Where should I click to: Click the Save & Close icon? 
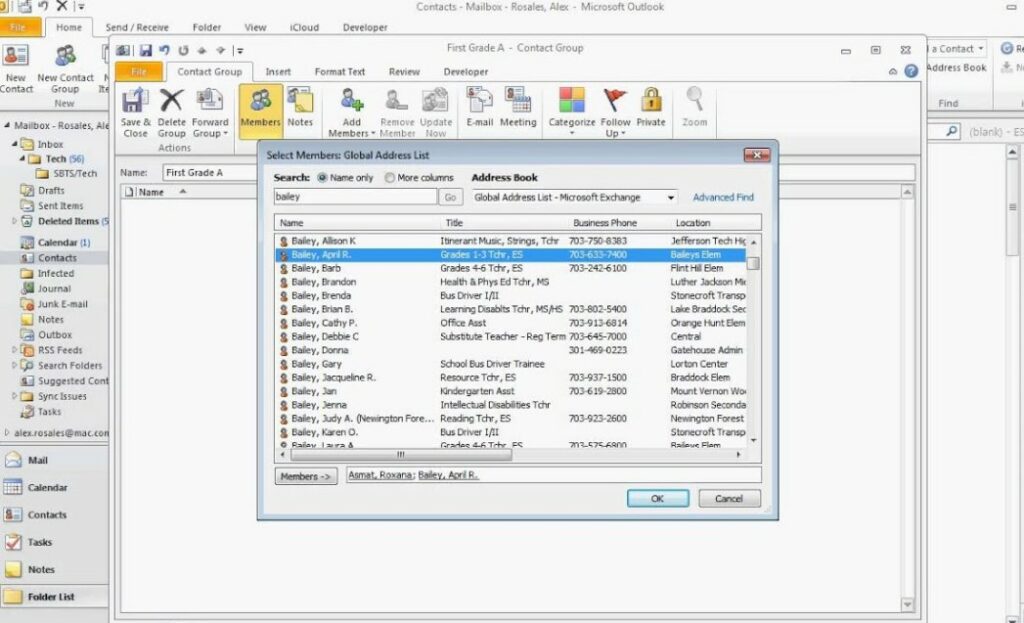[135, 112]
